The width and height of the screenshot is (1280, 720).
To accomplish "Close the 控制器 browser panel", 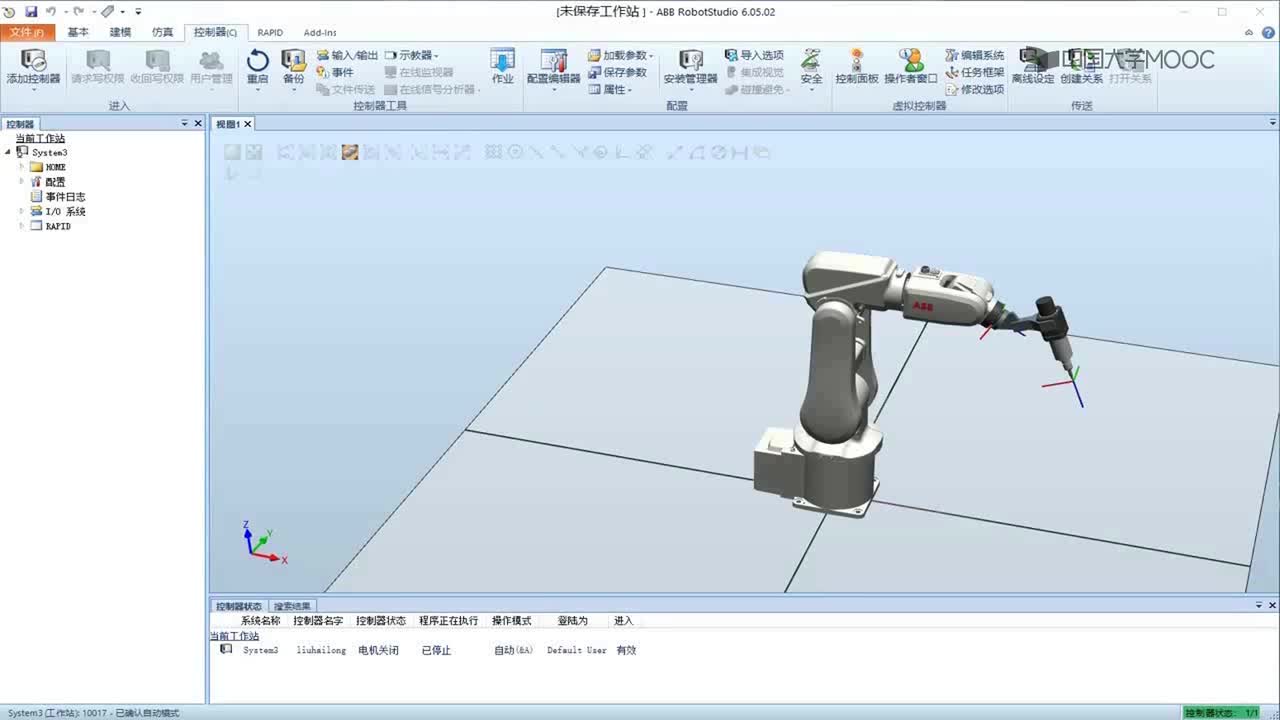I will (198, 123).
